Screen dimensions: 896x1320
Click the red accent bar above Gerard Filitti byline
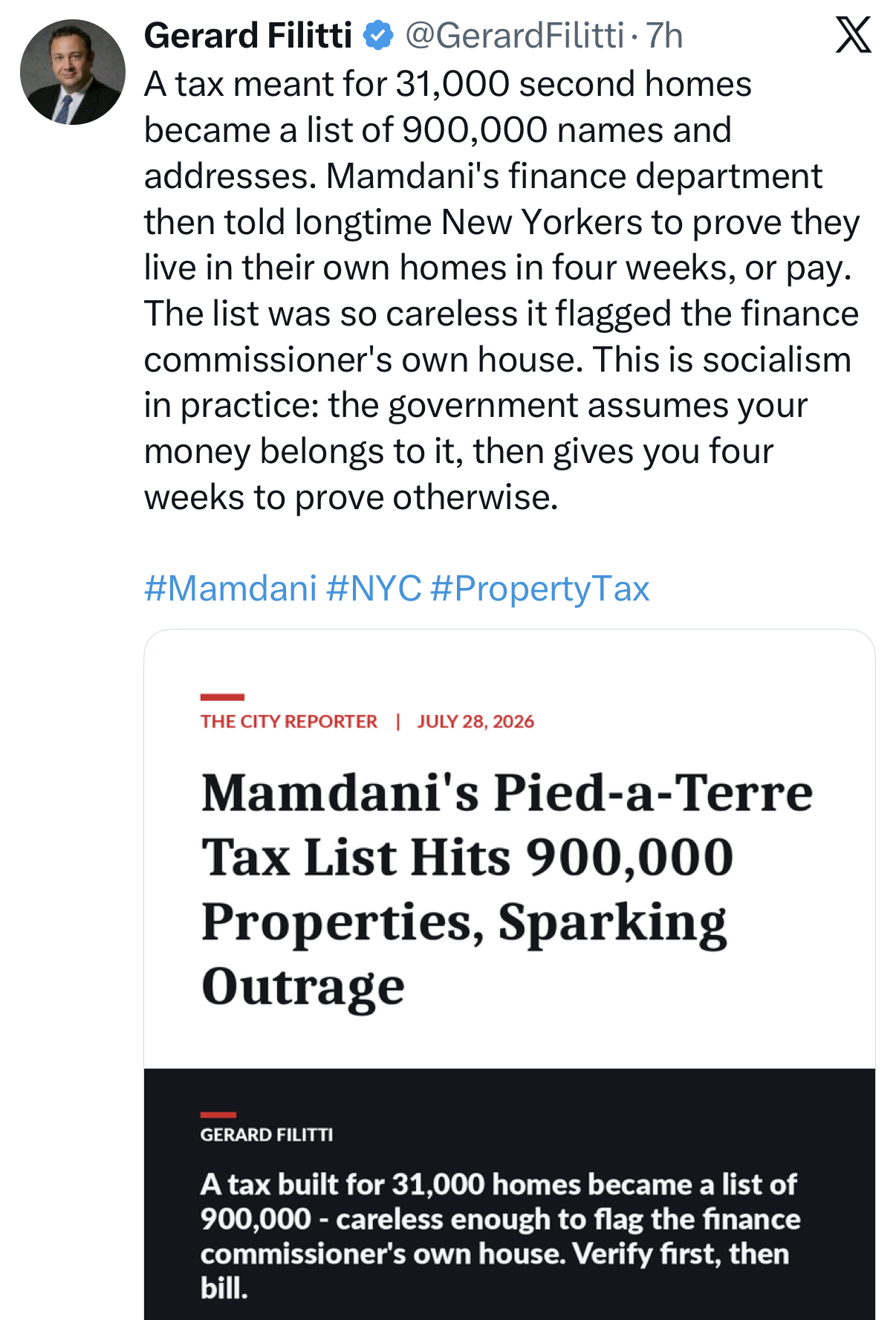(218, 1114)
